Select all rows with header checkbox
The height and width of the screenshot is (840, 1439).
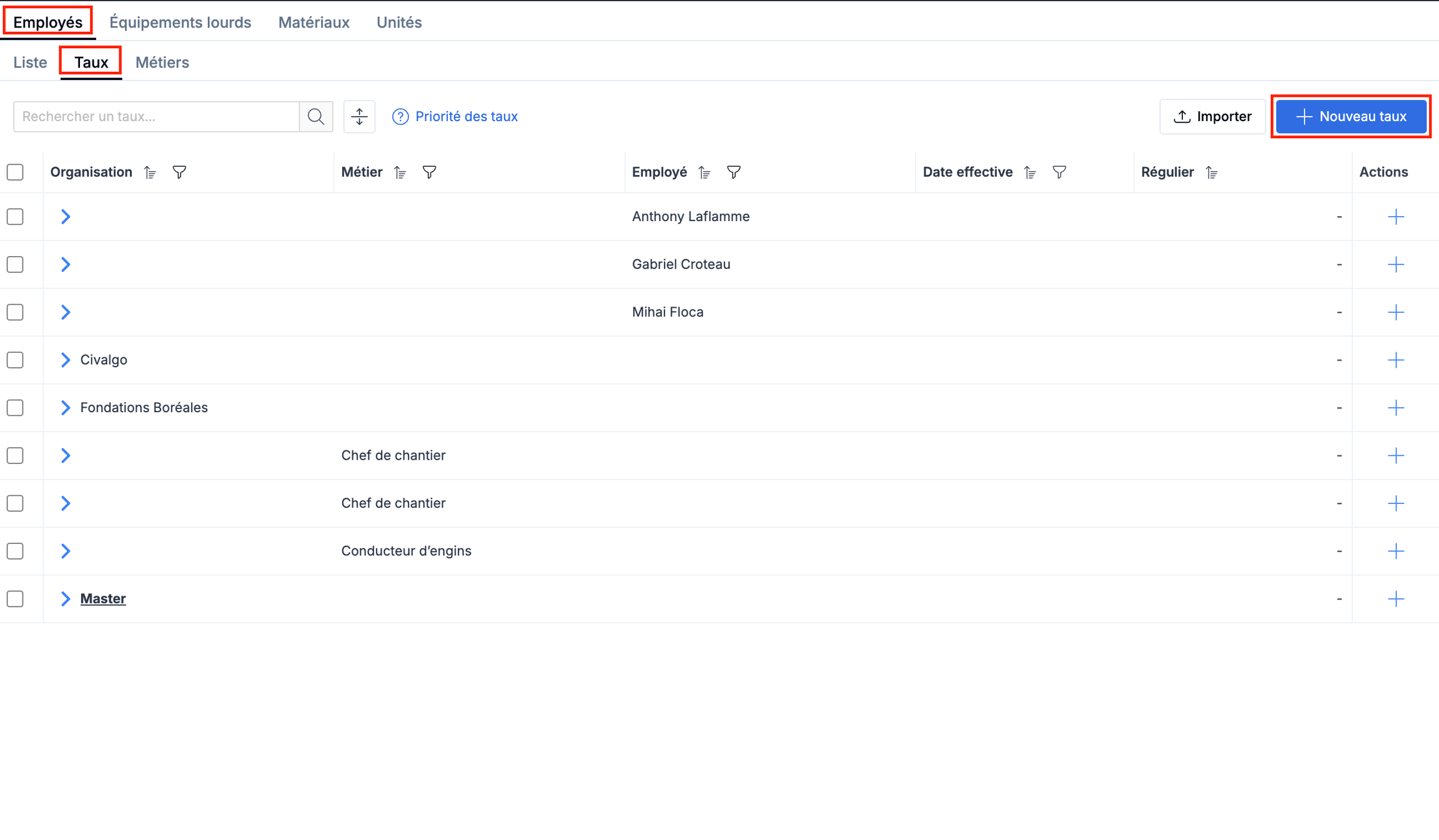[x=16, y=172]
